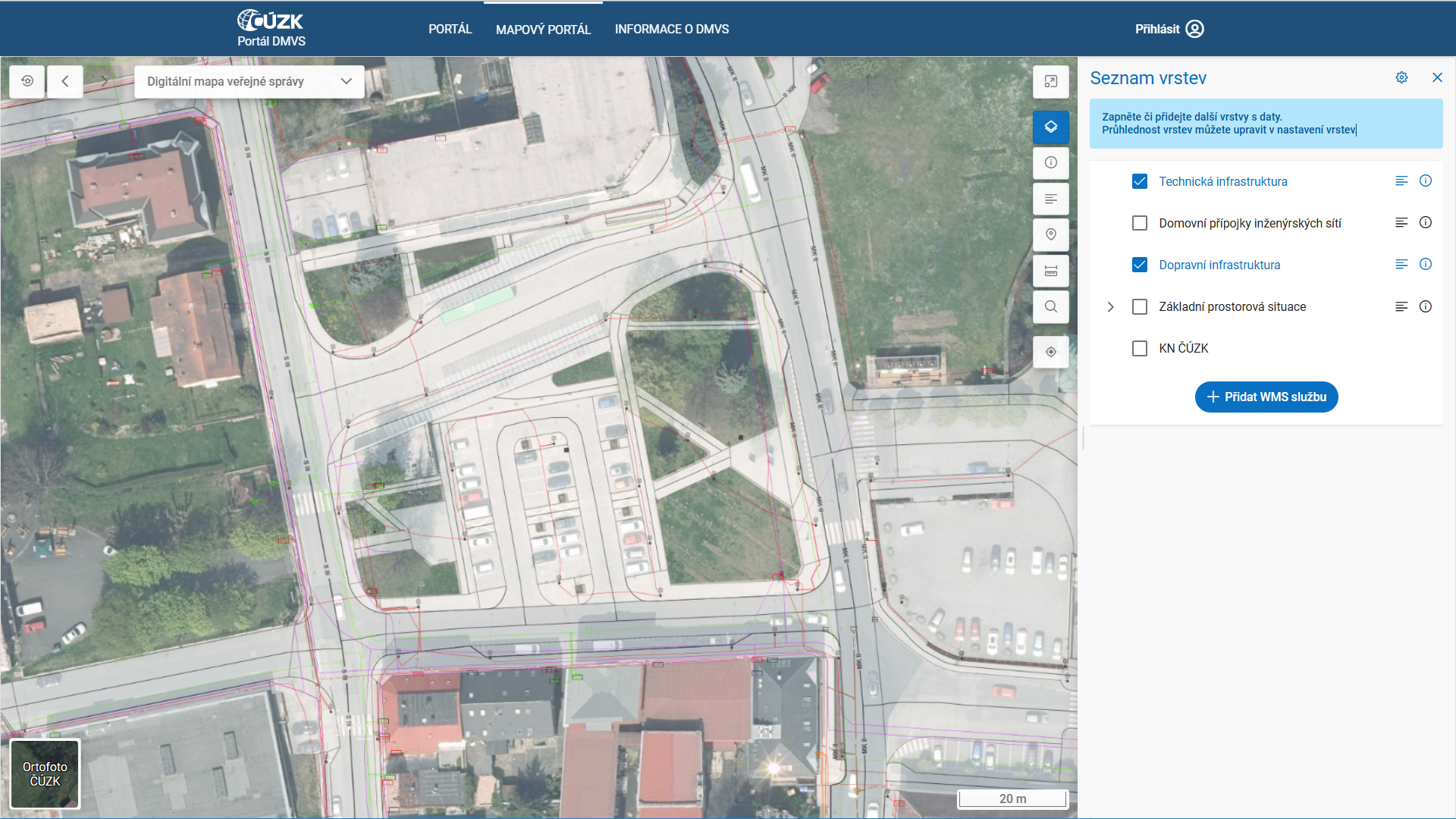
Task: Open the legend list icon in toolbar
Action: tap(1050, 199)
